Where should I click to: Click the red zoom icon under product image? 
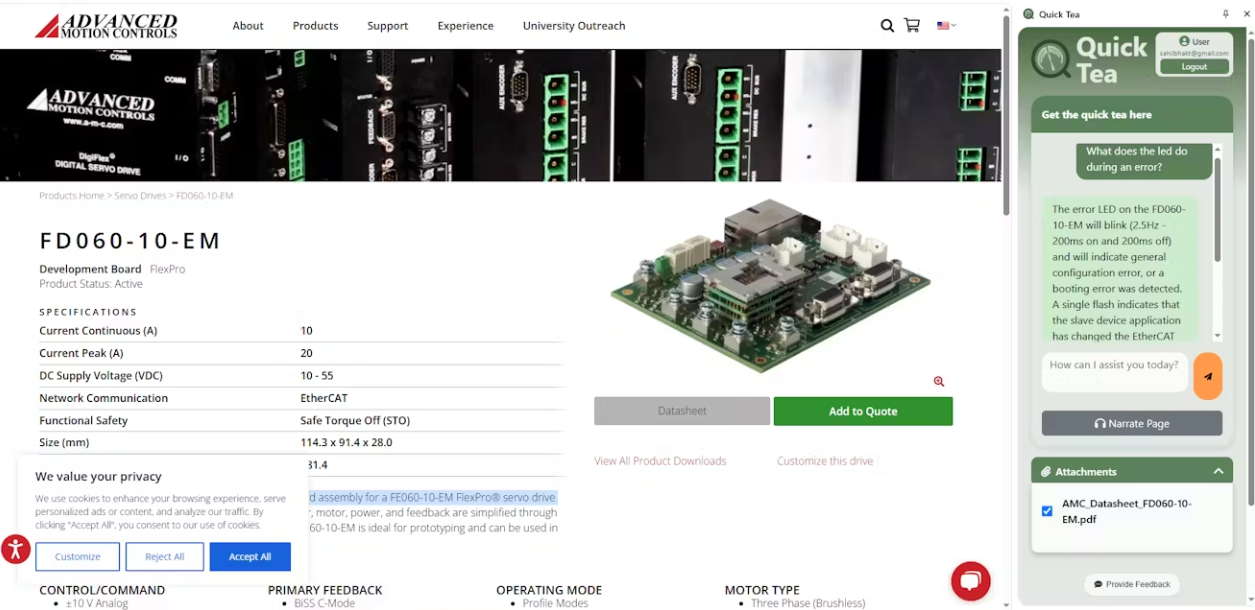coord(939,381)
